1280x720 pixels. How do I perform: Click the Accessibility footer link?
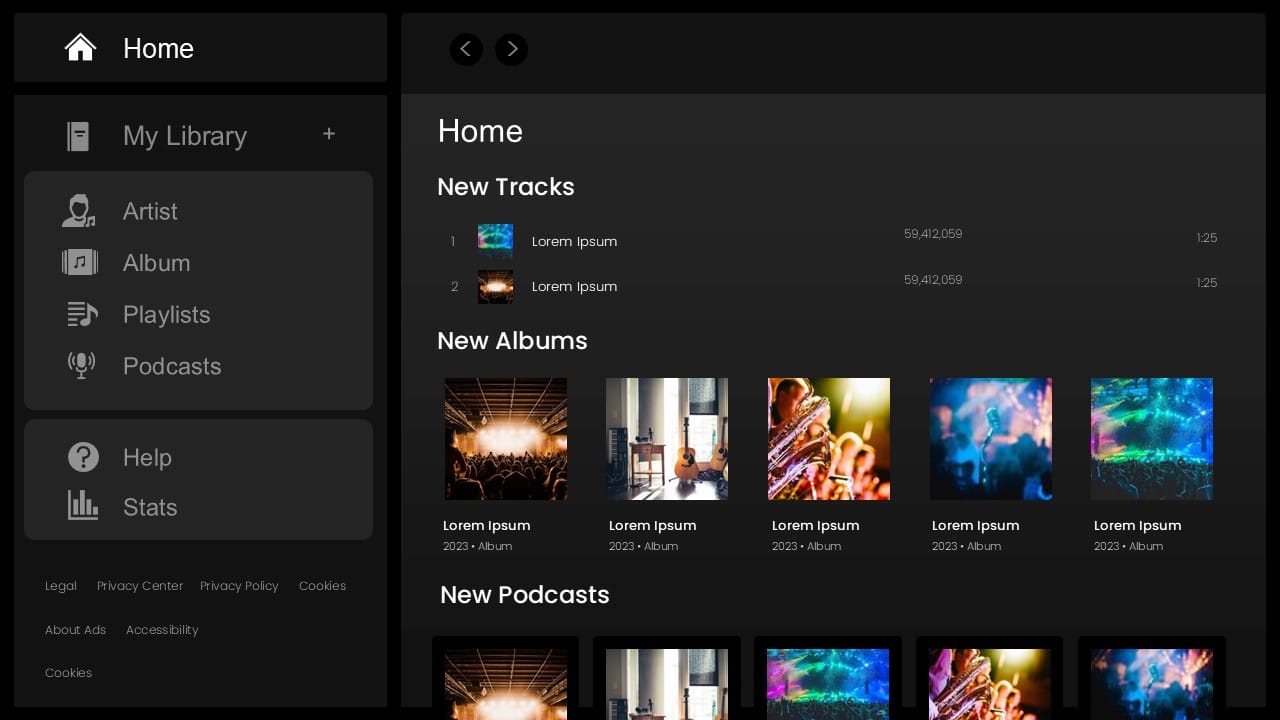coord(162,630)
